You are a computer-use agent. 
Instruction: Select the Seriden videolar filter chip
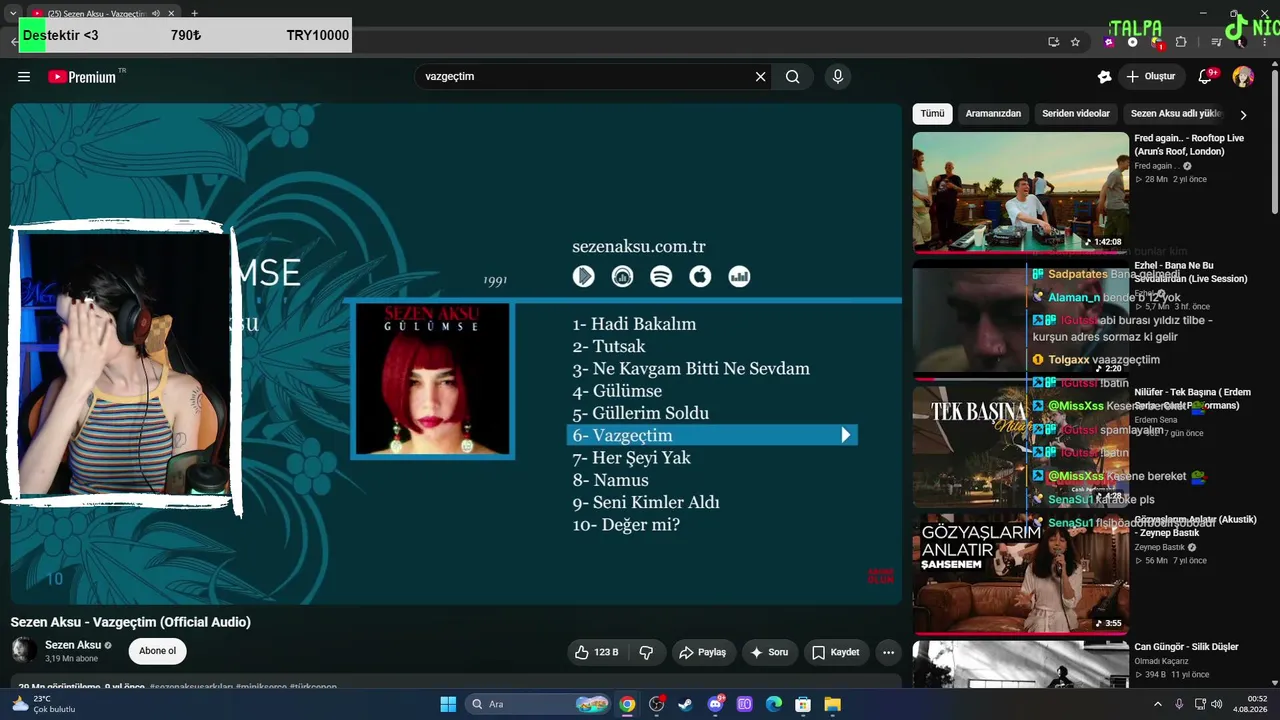pos(1076,114)
